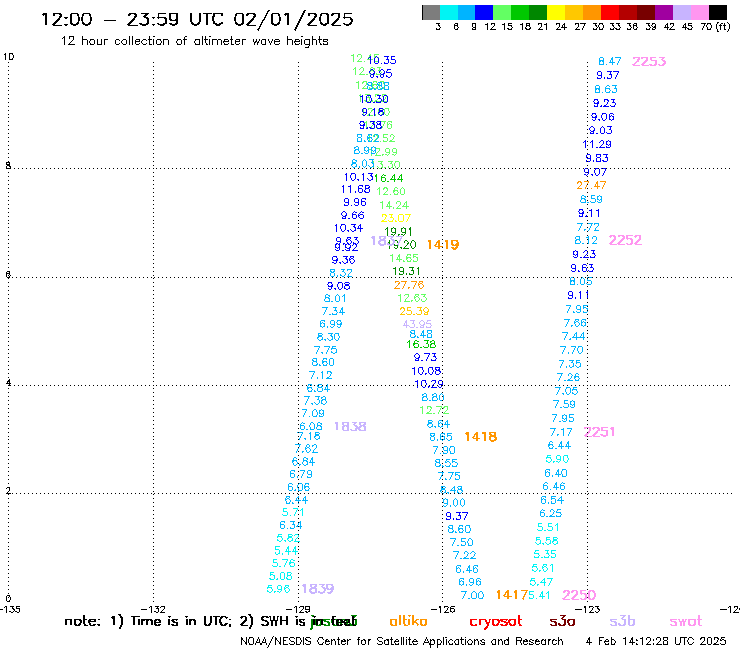The height and width of the screenshot is (650, 740).
Task: Click the lavender swatch in the color scale
Action: tap(681, 12)
